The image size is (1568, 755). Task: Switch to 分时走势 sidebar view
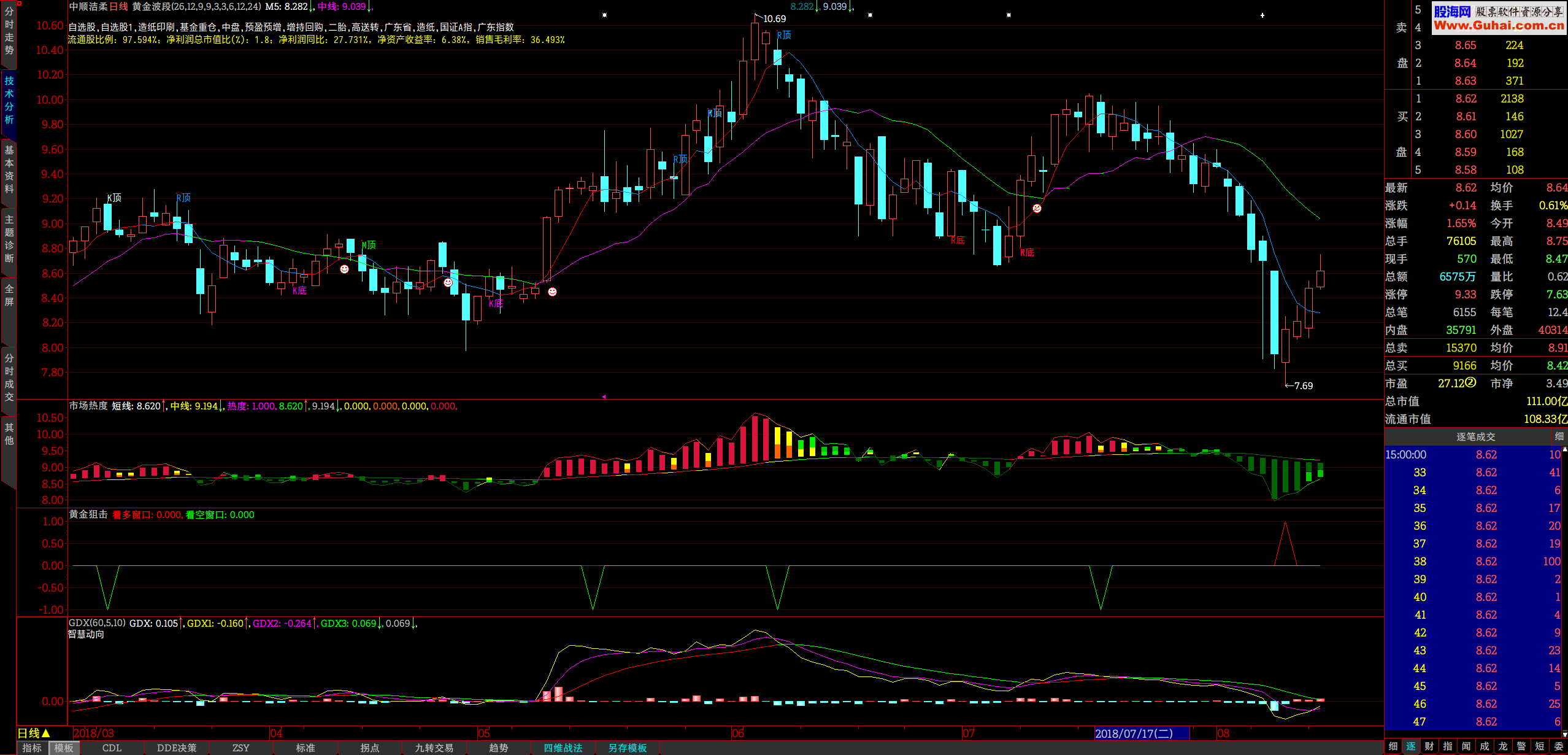point(9,31)
